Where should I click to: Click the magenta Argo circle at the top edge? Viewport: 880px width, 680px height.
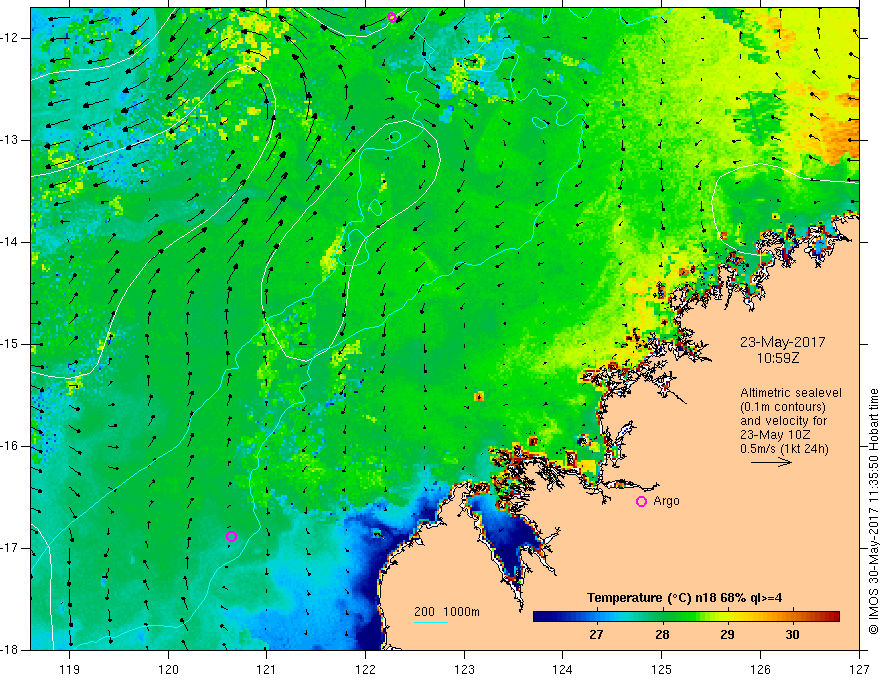[392, 17]
